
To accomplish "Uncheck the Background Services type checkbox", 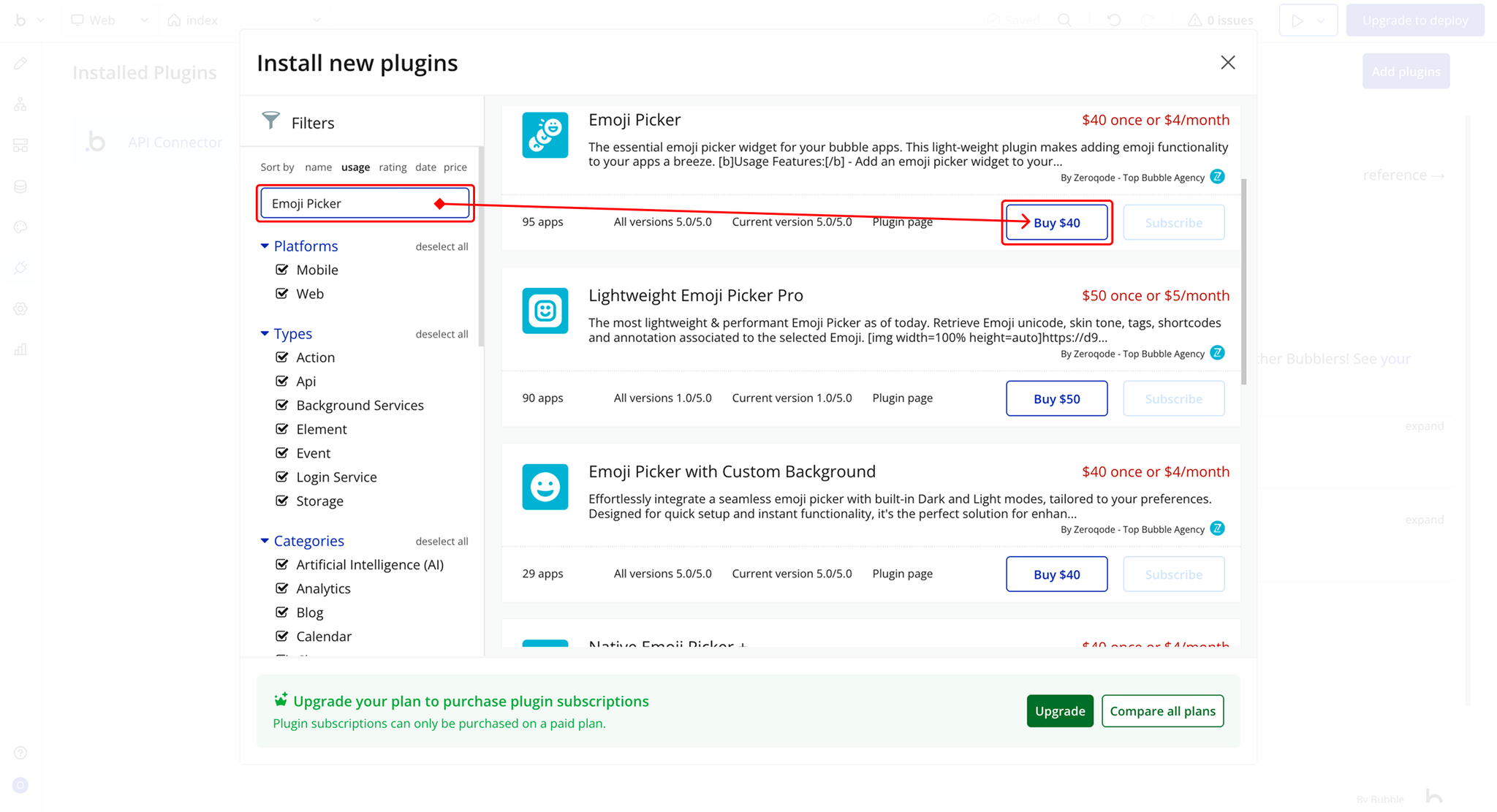I will tap(282, 405).
